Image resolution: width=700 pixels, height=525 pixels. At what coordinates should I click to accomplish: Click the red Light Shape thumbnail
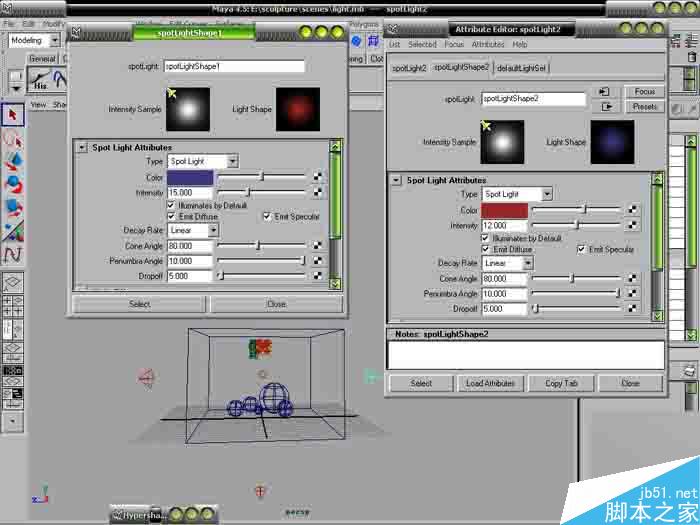[298, 109]
